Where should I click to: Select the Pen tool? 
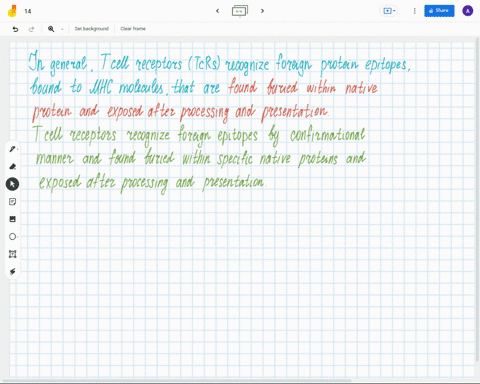point(12,149)
